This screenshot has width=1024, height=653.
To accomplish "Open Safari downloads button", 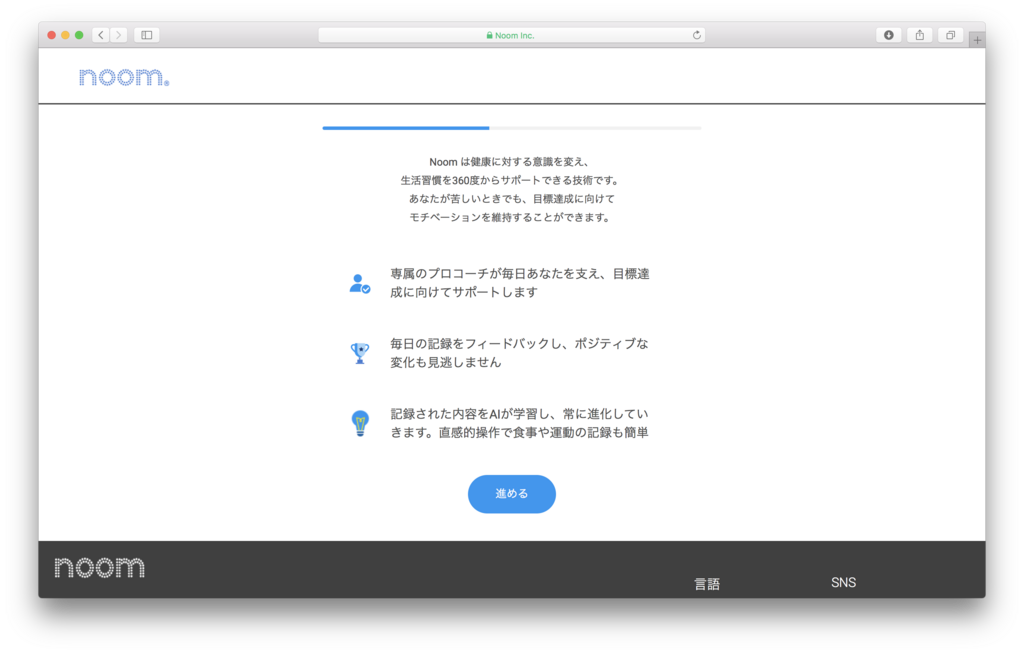I will tap(889, 35).
